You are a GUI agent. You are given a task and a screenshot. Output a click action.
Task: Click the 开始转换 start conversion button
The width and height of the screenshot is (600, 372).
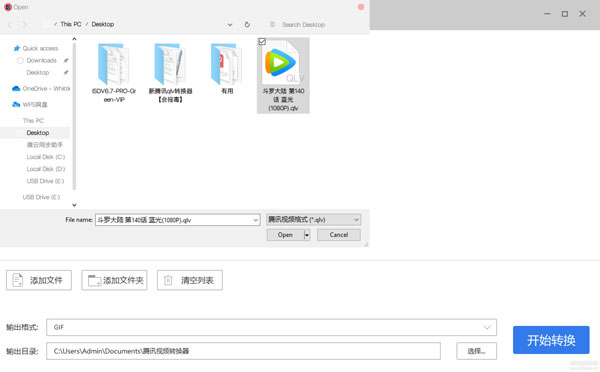tap(551, 340)
